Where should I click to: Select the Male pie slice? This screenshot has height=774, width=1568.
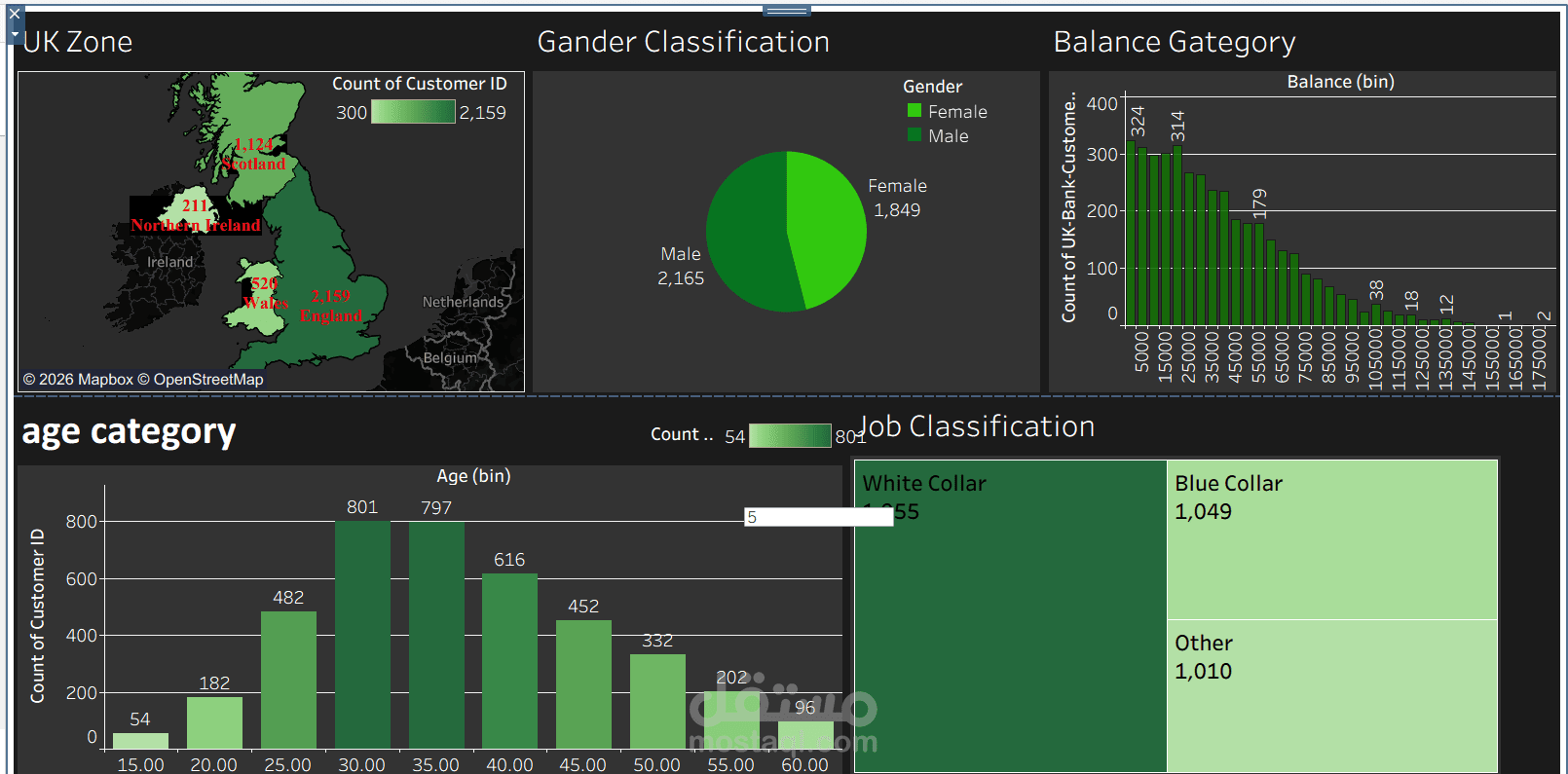pyautogui.click(x=745, y=234)
